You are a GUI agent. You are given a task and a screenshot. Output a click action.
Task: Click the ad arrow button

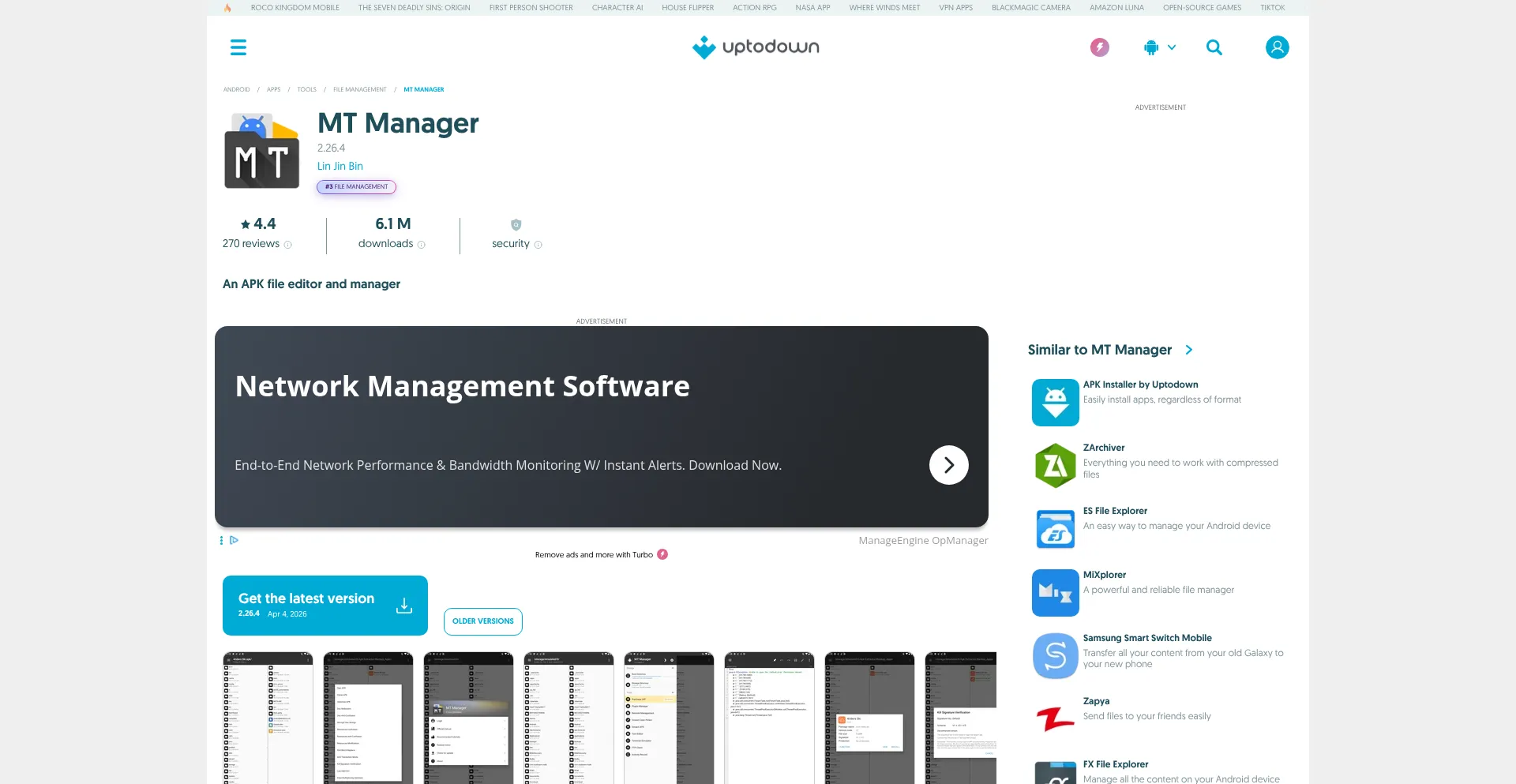(x=949, y=465)
